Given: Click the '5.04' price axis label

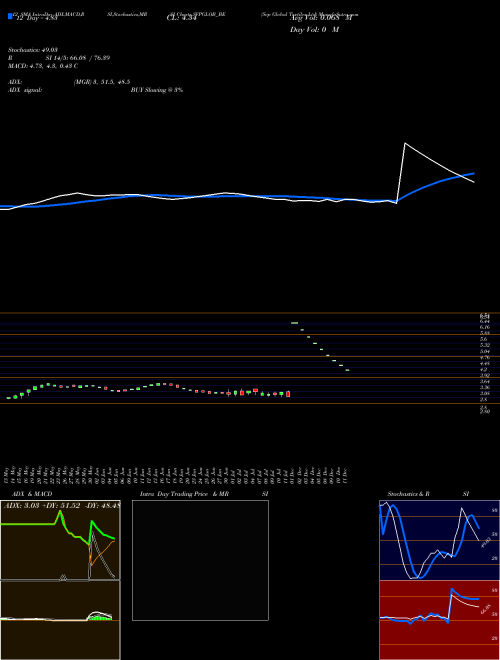Looking at the screenshot, I should [x=484, y=351].
